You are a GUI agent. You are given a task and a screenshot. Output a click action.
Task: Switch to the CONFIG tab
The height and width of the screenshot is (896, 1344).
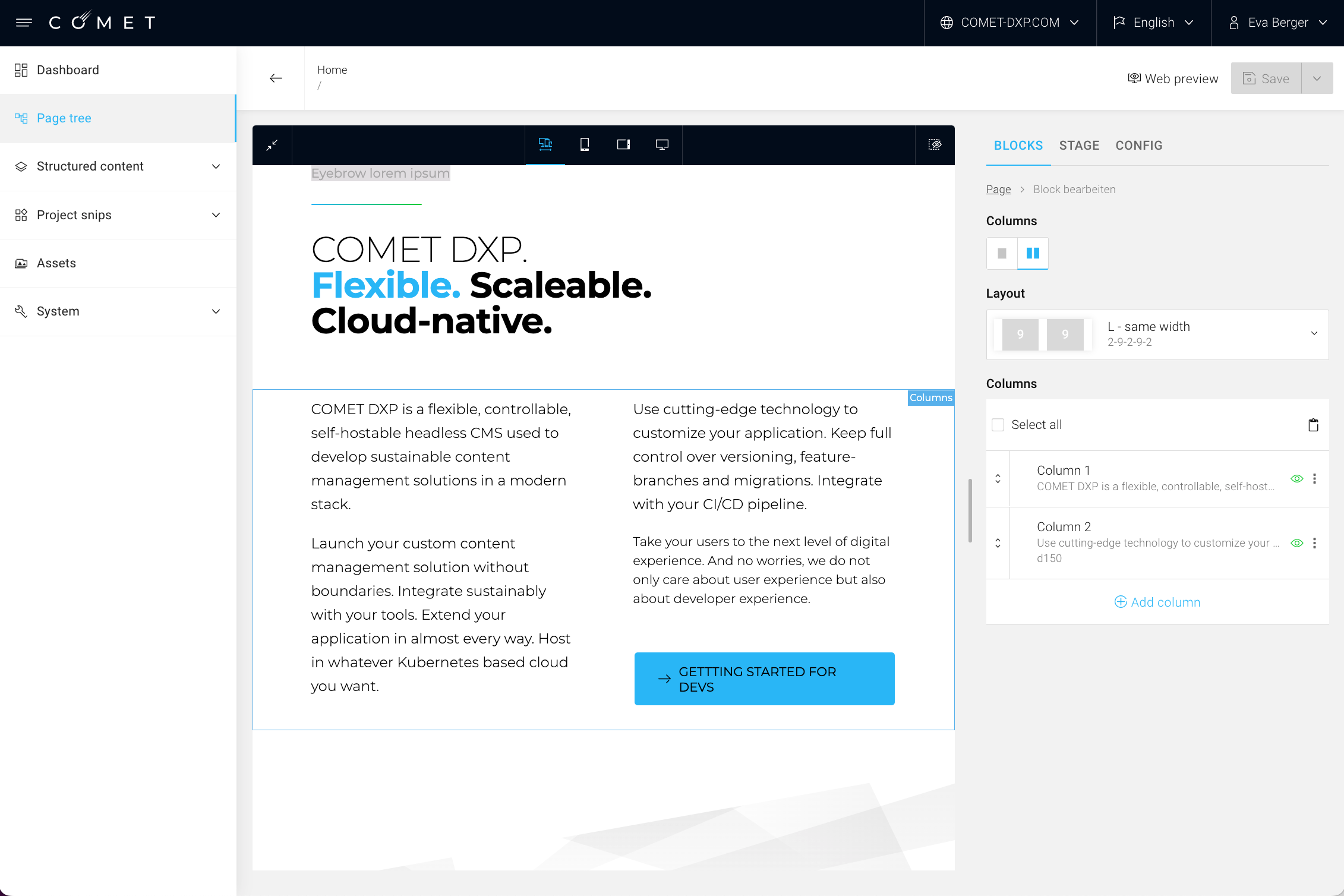(x=1139, y=146)
